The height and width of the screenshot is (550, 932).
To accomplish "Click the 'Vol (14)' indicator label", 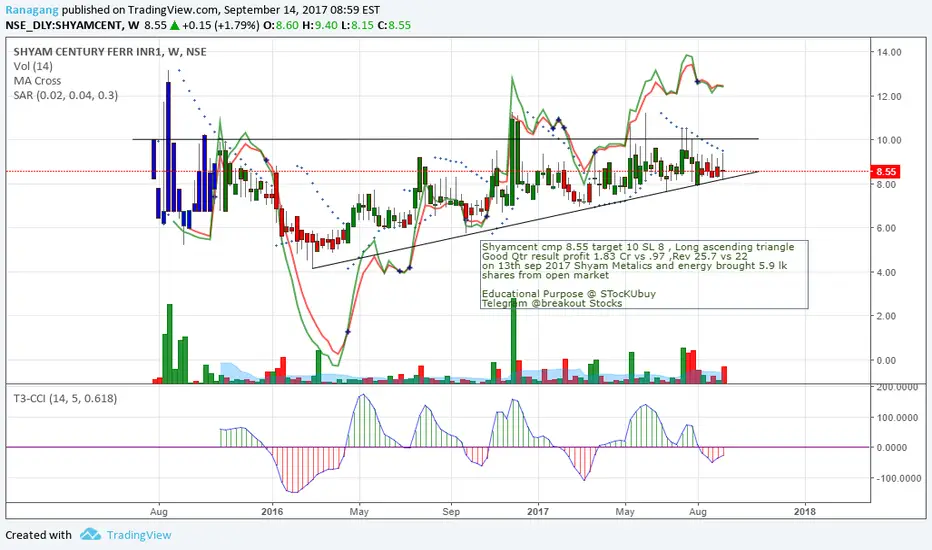I will coord(33,66).
